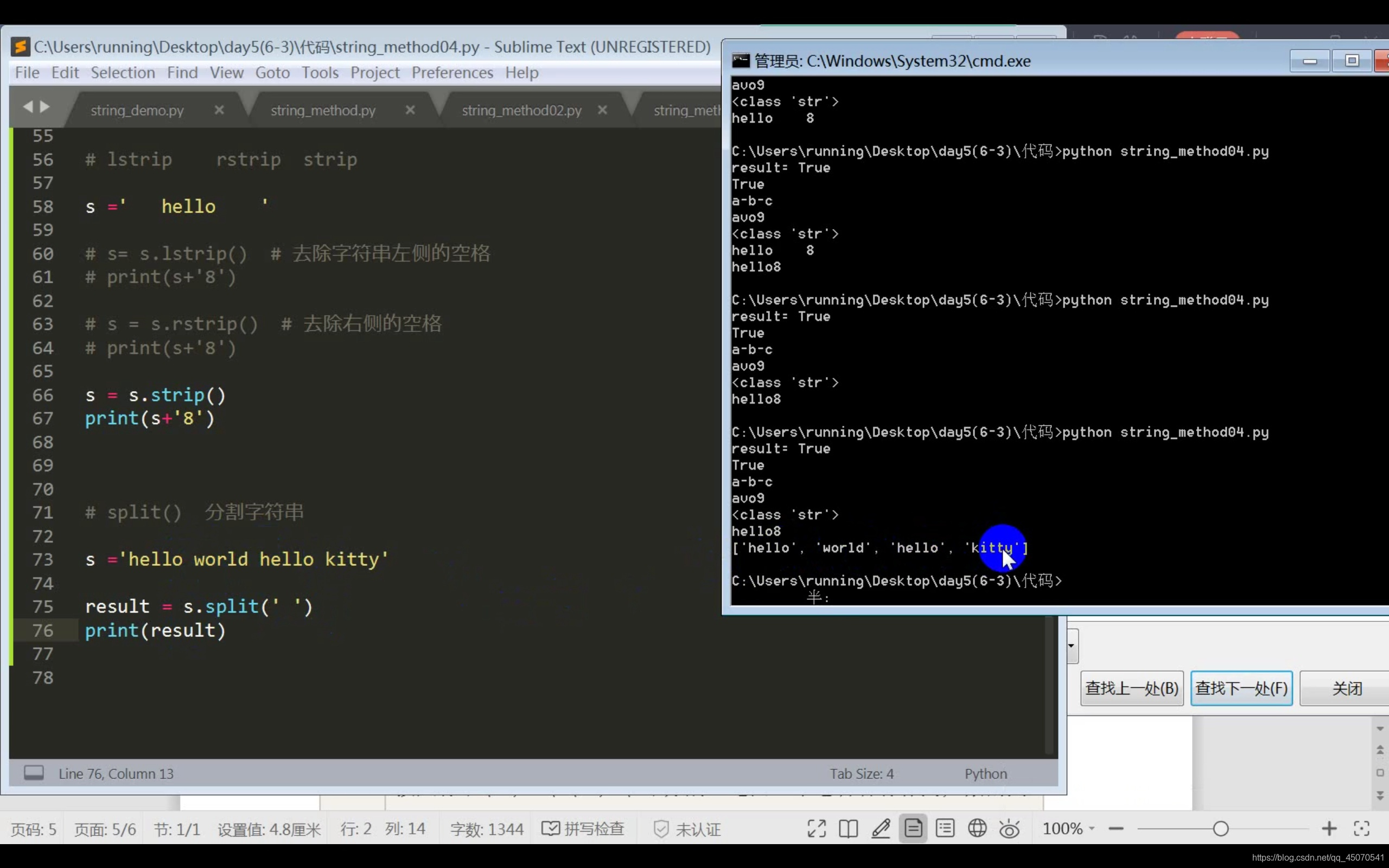The width and height of the screenshot is (1389, 868).
Task: Select page layout view icon
Action: click(x=913, y=828)
